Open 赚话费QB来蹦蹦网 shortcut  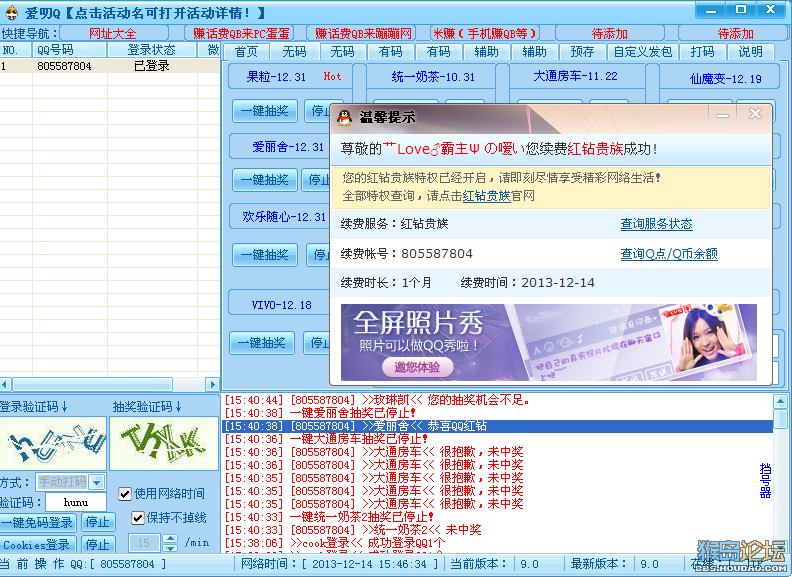[x=363, y=33]
